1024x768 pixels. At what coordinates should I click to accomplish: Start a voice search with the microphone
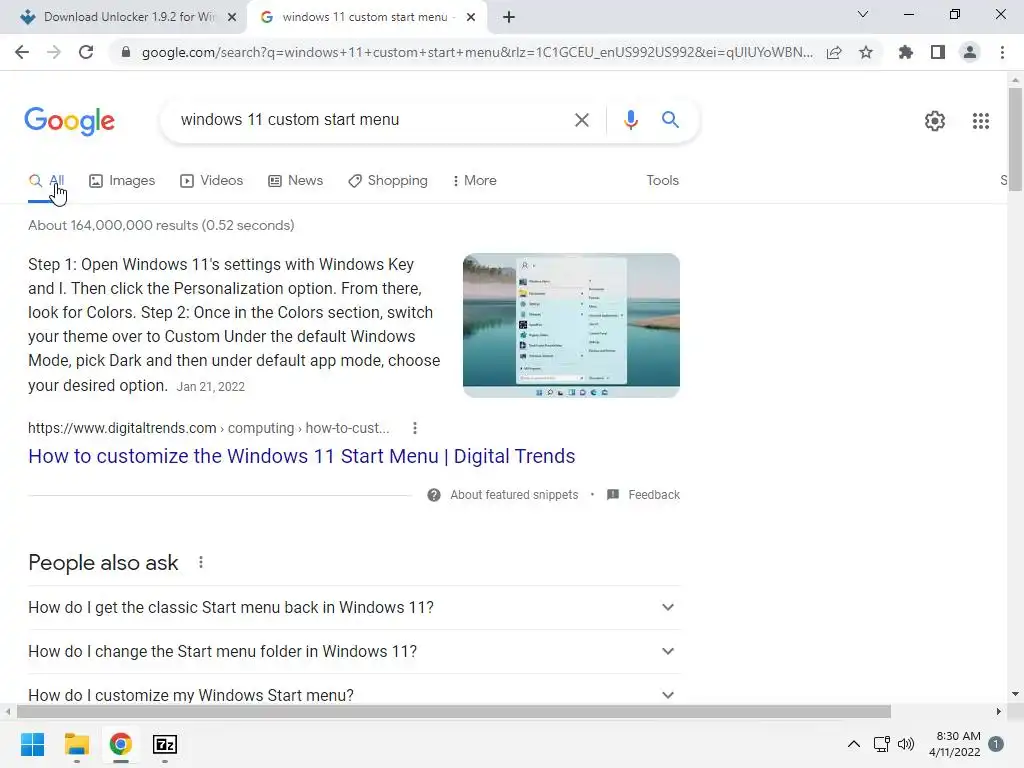click(630, 120)
